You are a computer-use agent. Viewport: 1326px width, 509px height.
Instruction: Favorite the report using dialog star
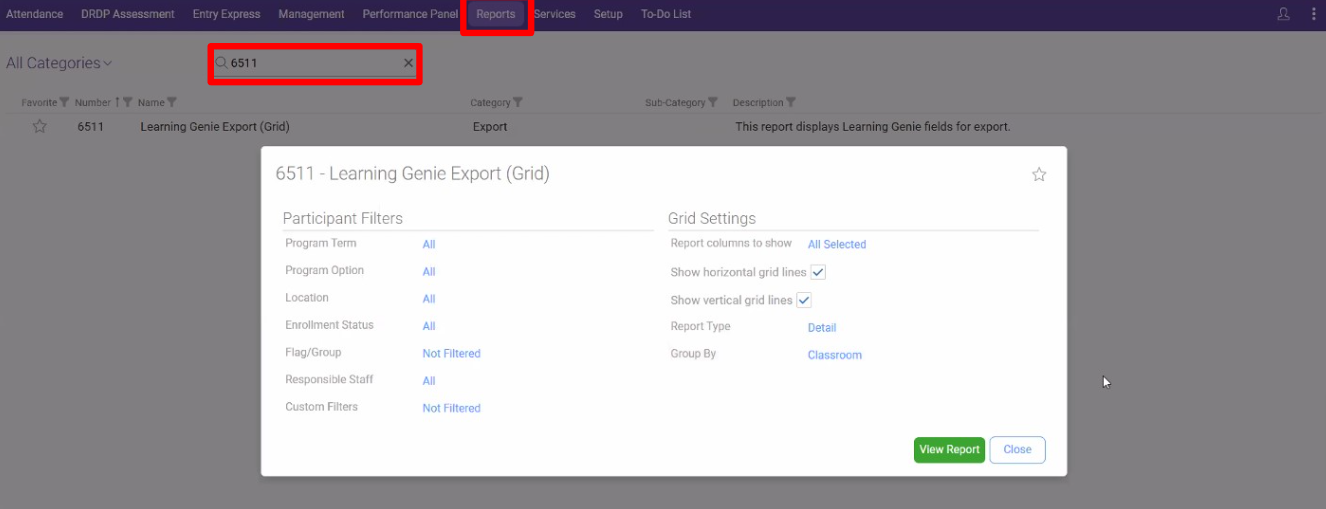click(x=1039, y=174)
